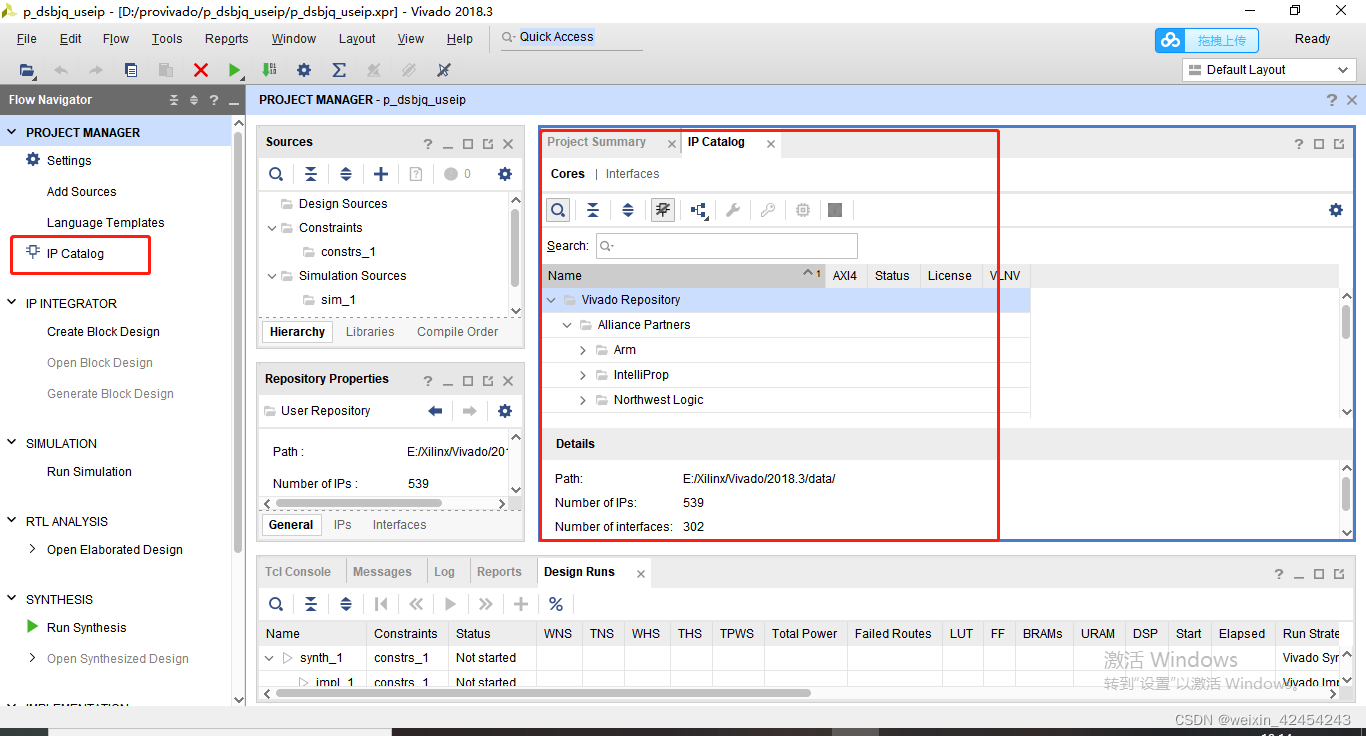Collapse the Vivado Repository tree node
This screenshot has height=736, width=1366.
pyautogui.click(x=551, y=300)
